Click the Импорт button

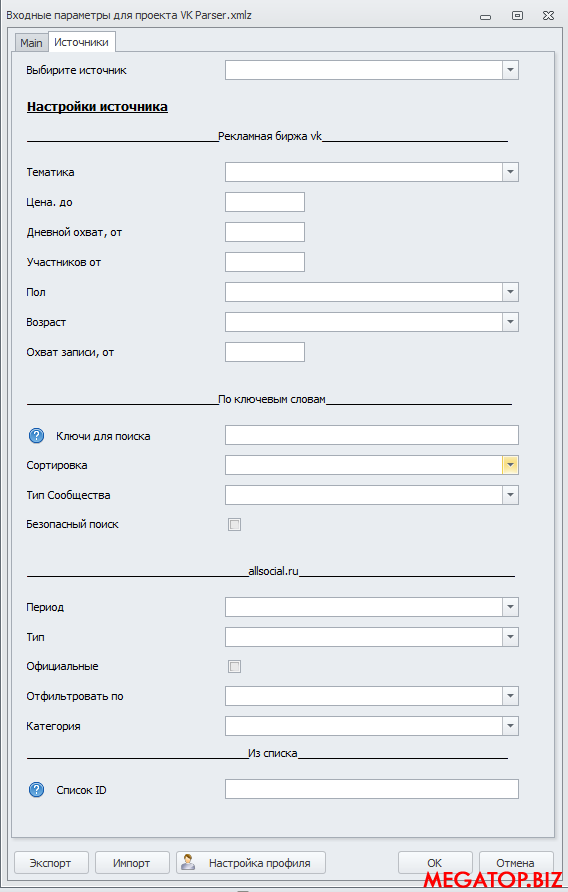pos(132,862)
